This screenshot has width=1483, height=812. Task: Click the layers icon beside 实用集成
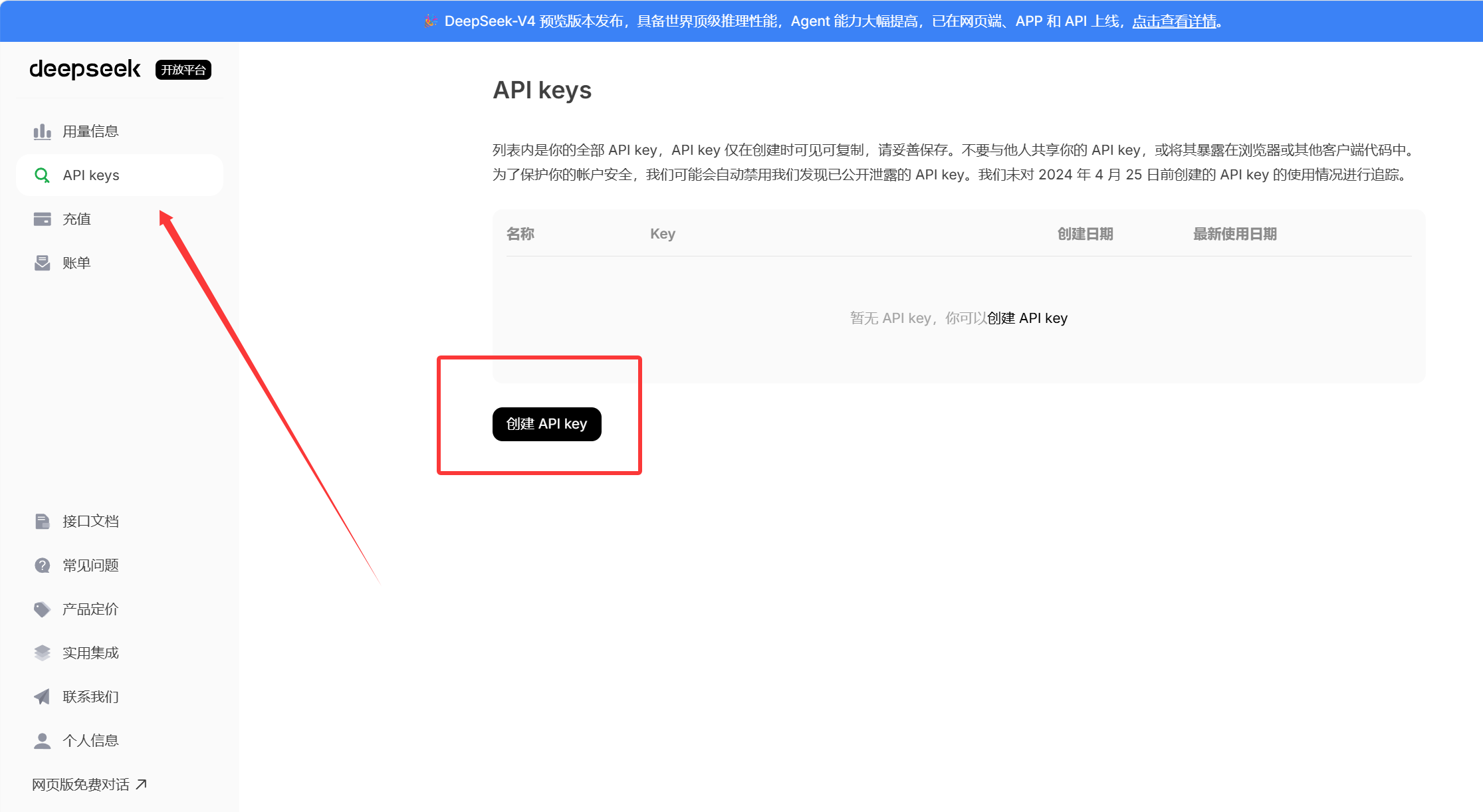(x=42, y=653)
